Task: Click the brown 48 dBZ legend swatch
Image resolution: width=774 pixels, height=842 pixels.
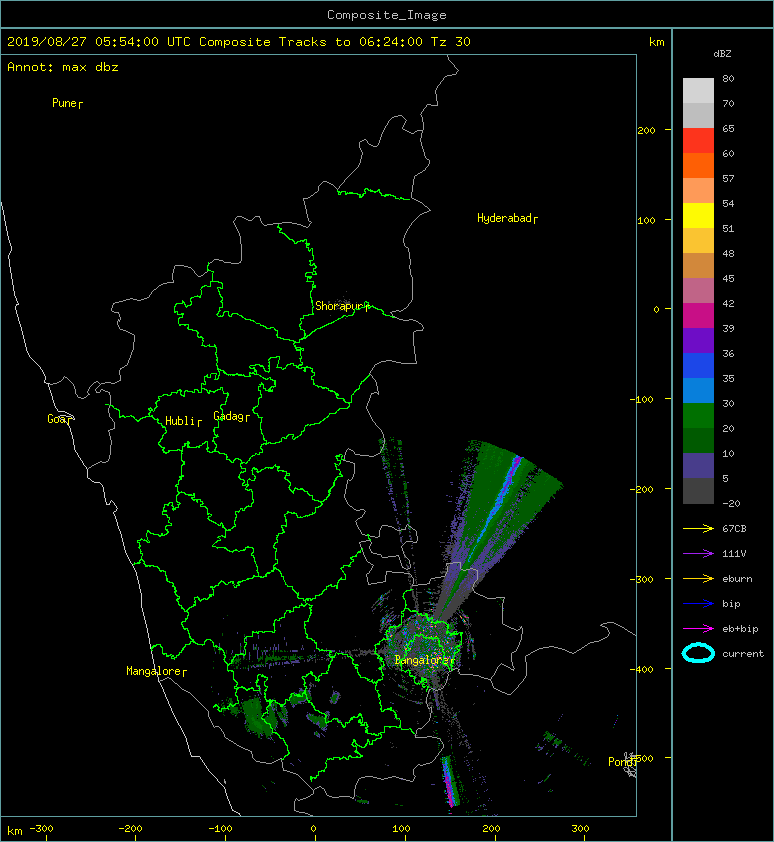Action: click(698, 265)
